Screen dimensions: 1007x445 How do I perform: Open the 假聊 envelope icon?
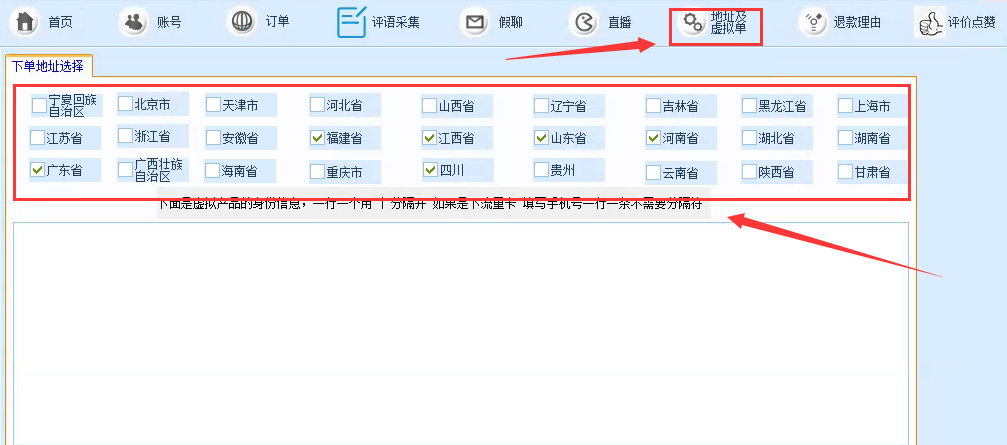[475, 23]
